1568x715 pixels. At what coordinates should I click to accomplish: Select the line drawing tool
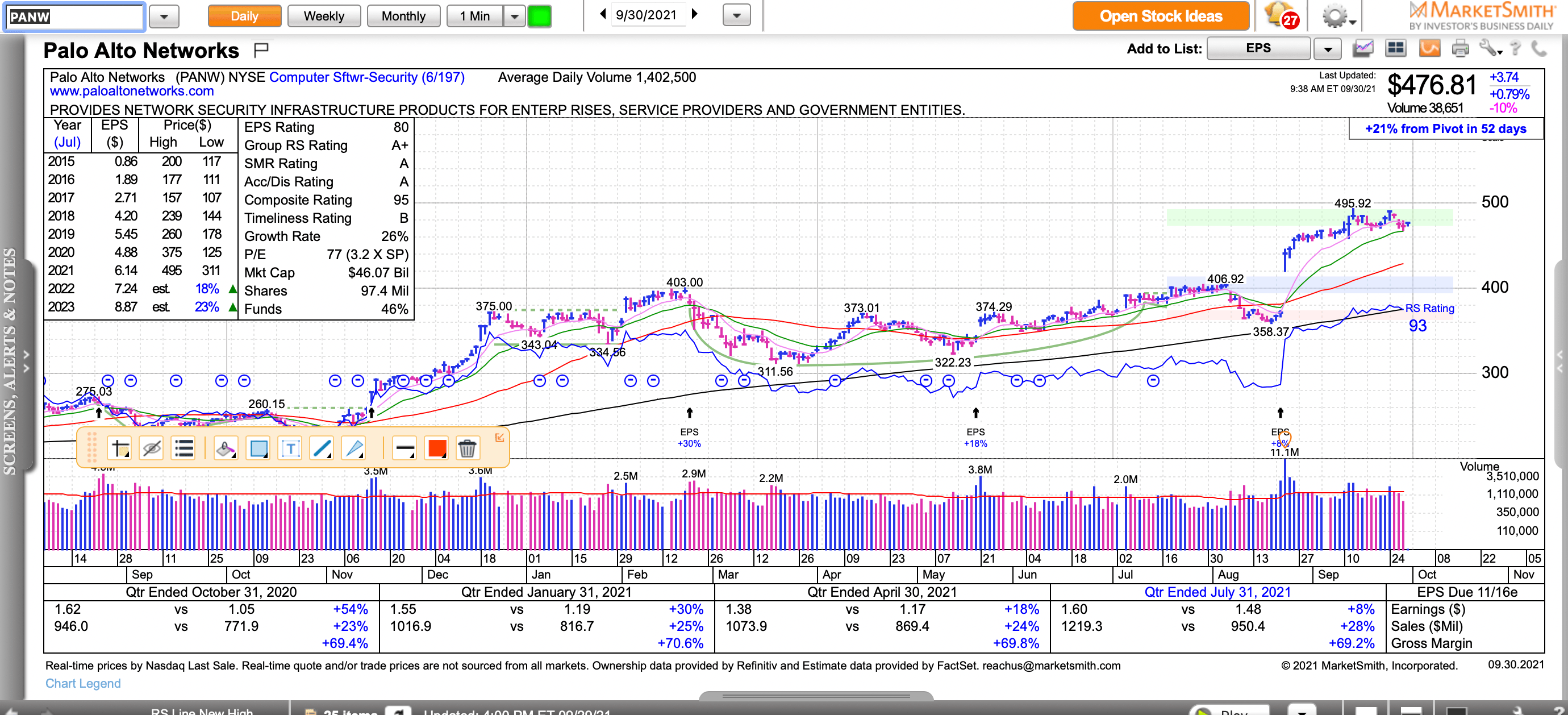pos(322,449)
